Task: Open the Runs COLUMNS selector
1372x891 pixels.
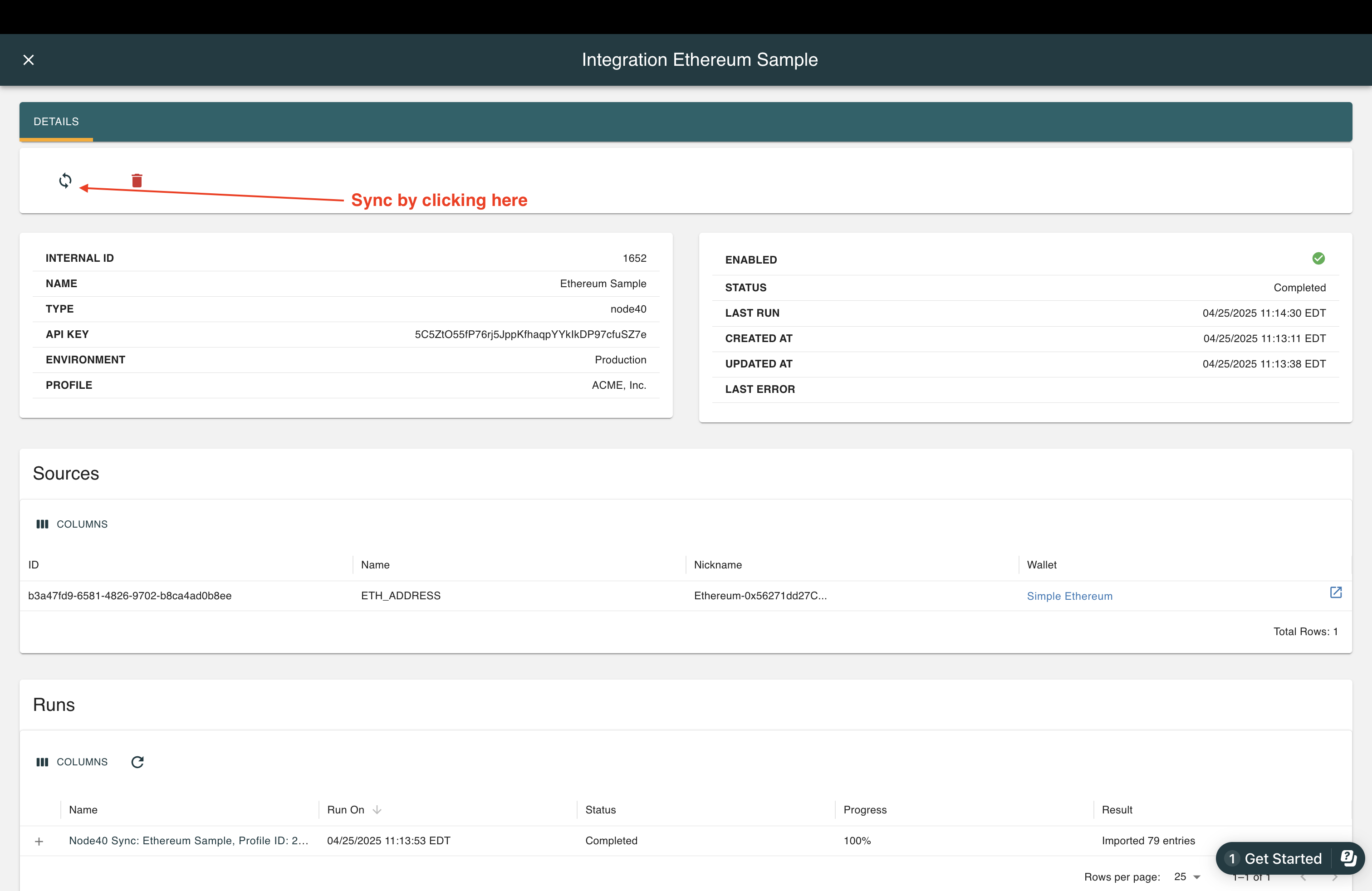Action: point(72,762)
